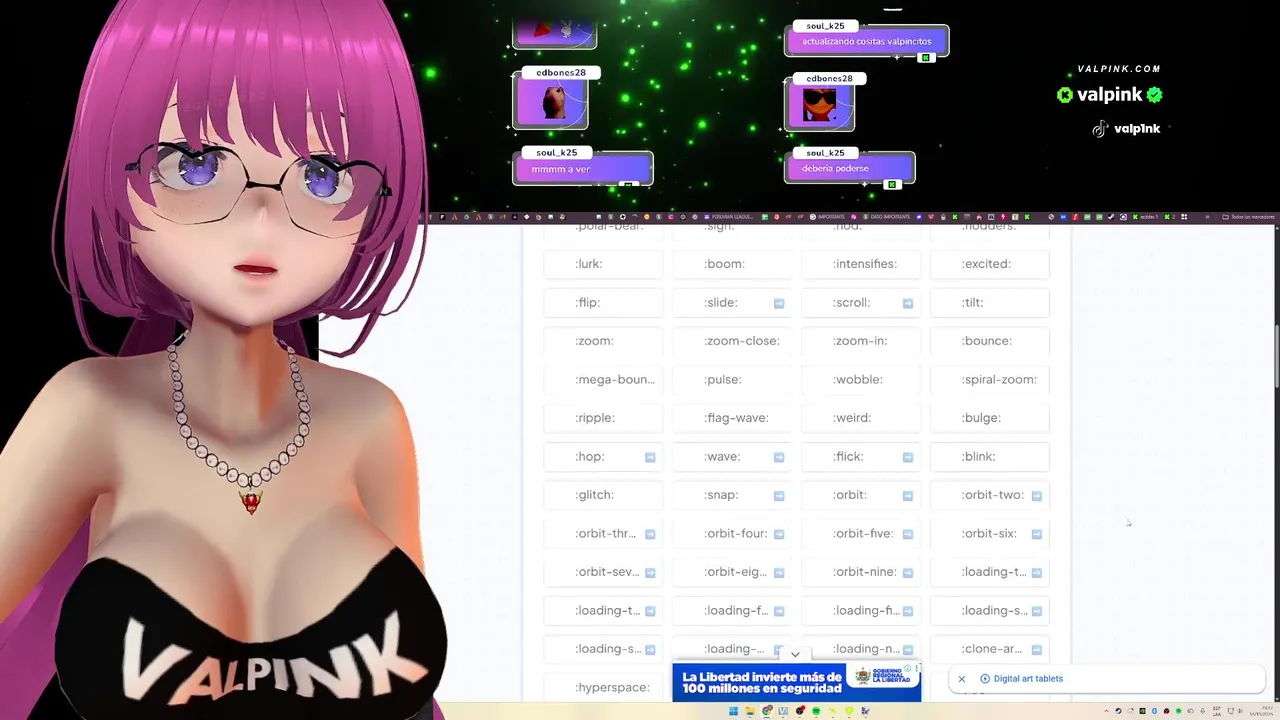Click the blue arrow icon beside :wave:
The height and width of the screenshot is (720, 1280).
click(x=779, y=457)
